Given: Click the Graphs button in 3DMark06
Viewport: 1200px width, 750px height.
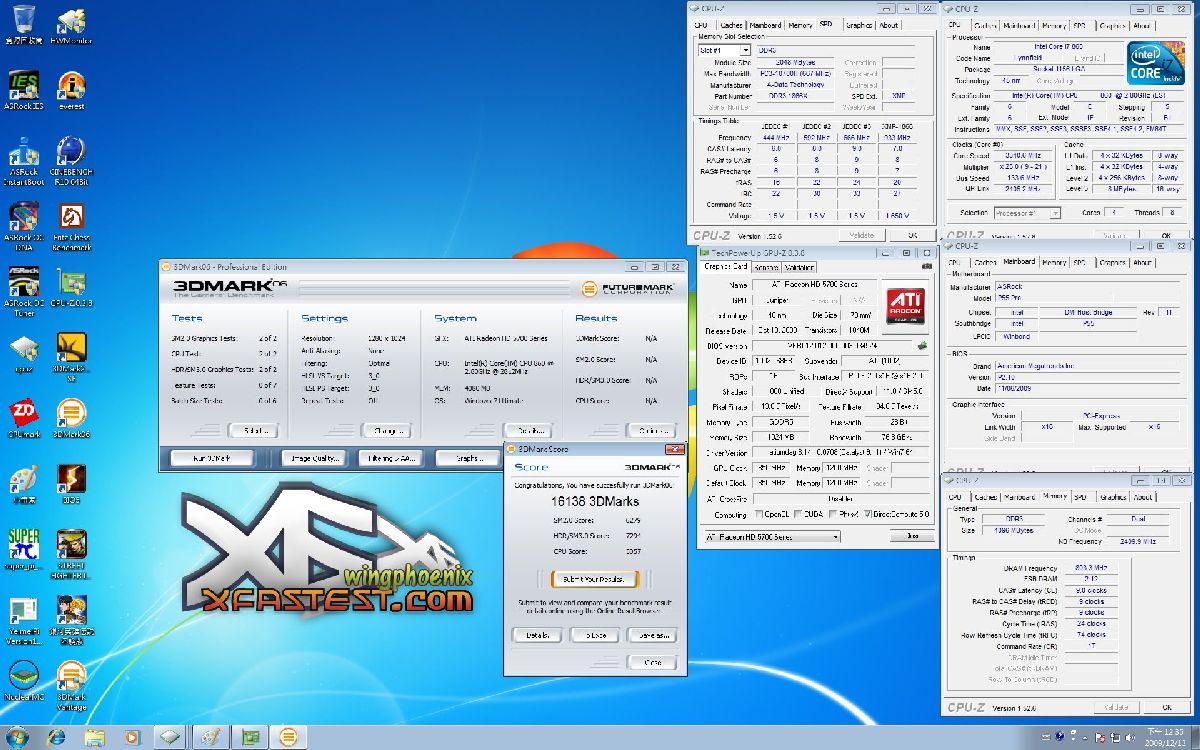Looking at the screenshot, I should click(x=470, y=458).
